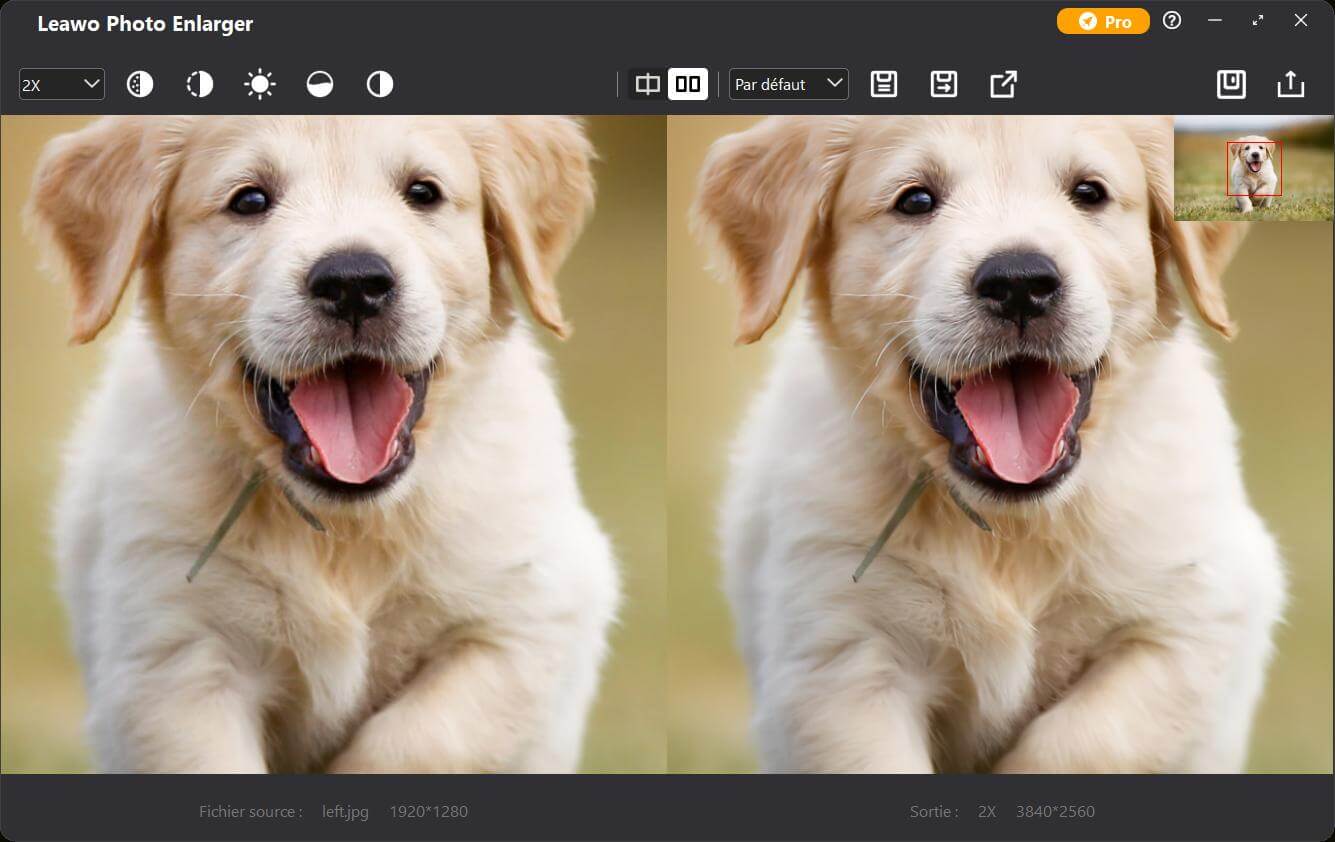This screenshot has width=1335, height=842.
Task: Click the dashed half-circle adjustment icon
Action: pyautogui.click(x=200, y=85)
